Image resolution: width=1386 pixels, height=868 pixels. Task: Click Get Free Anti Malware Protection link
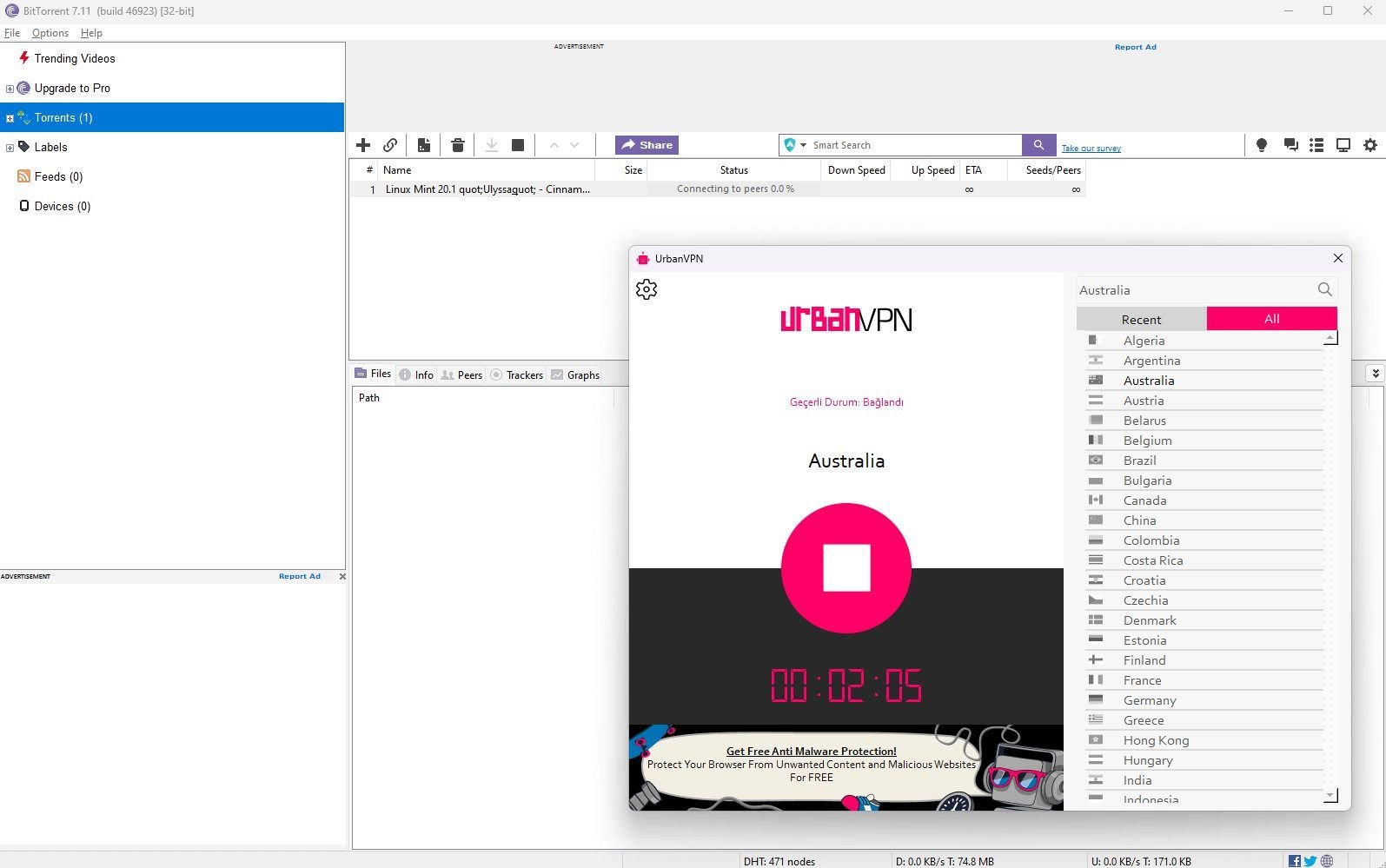[811, 752]
